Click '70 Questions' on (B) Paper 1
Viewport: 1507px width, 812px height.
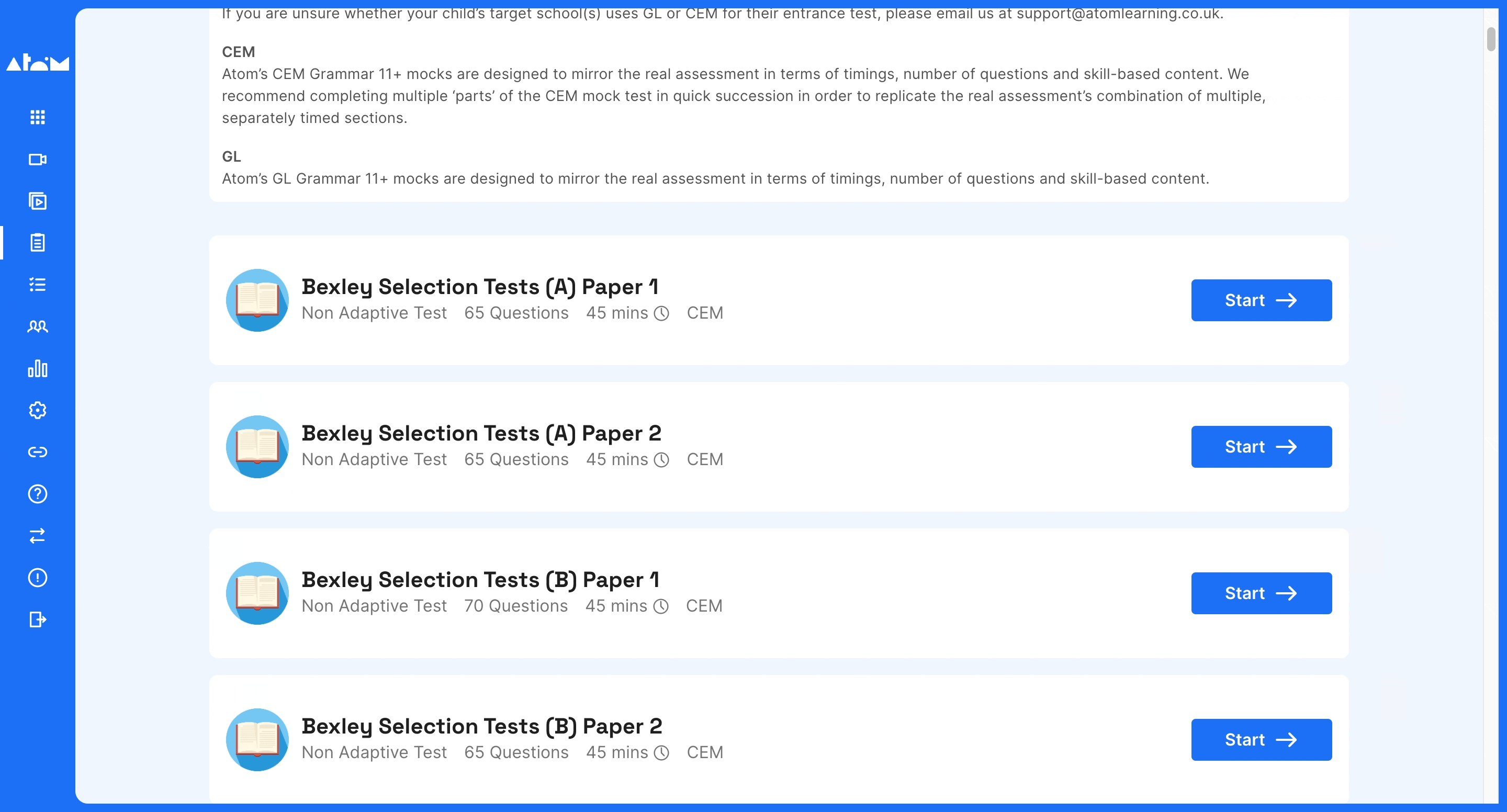(x=516, y=606)
